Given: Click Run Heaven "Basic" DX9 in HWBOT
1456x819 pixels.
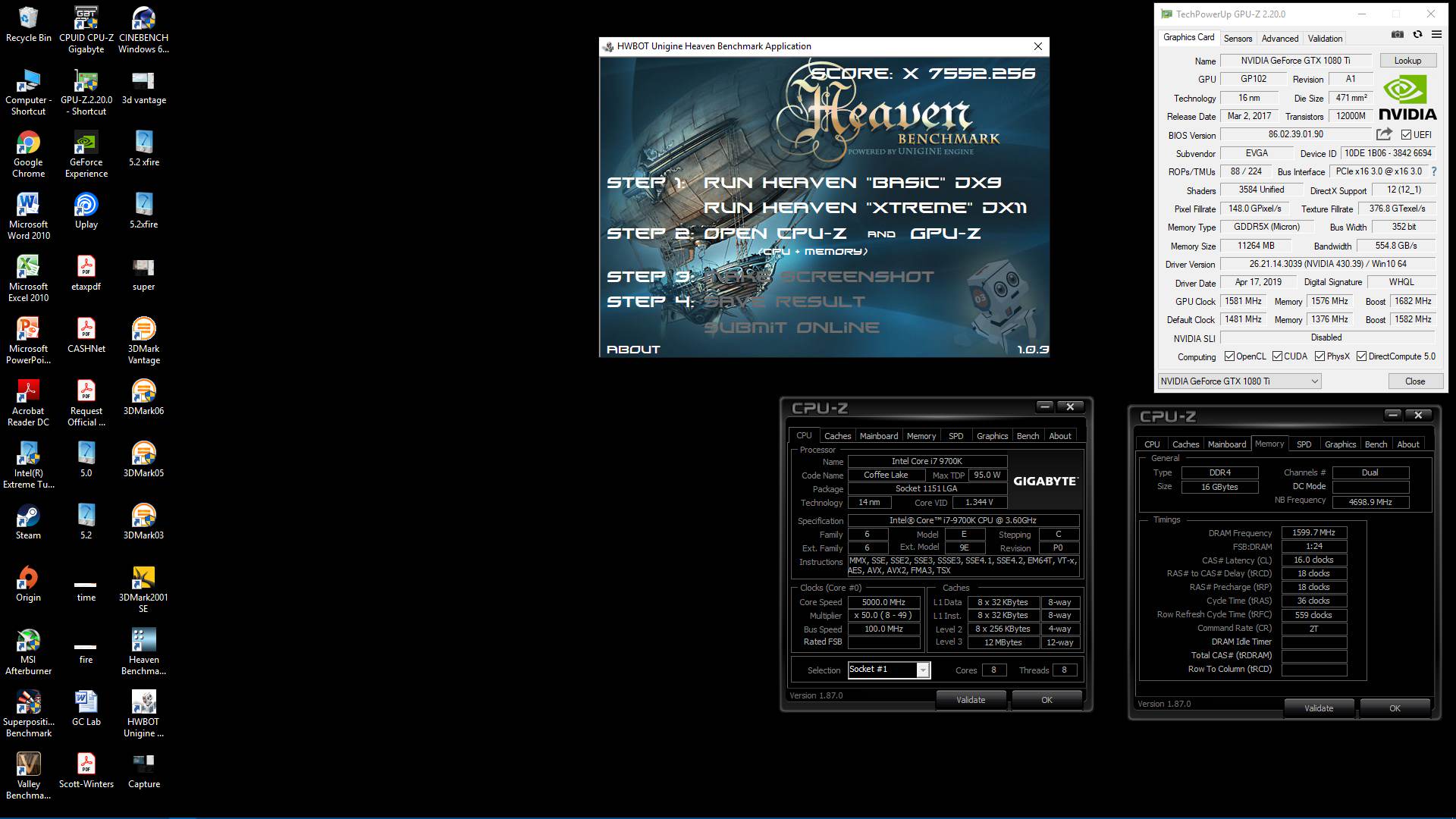Looking at the screenshot, I should click(x=852, y=183).
